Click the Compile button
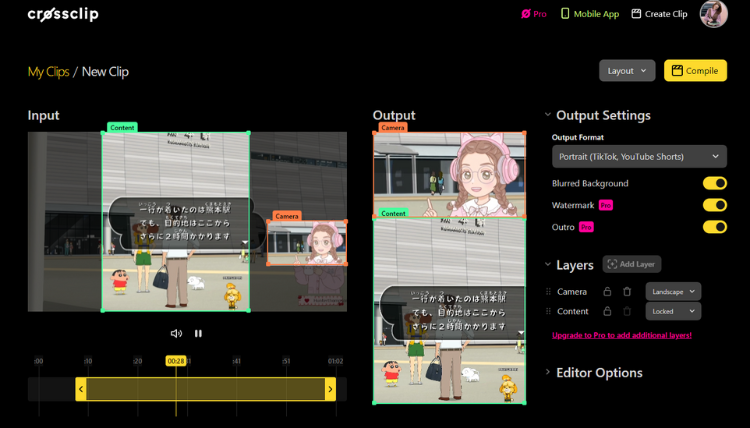 [695, 71]
